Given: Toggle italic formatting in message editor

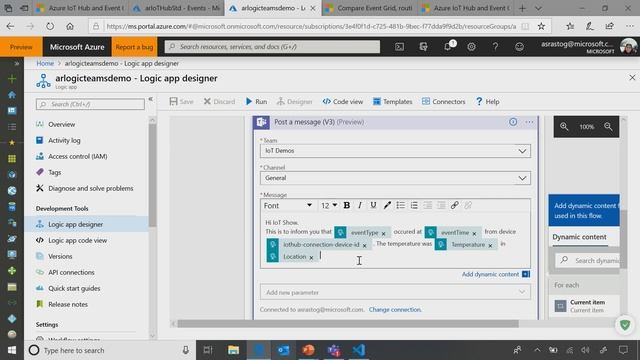Looking at the screenshot, I should click(360, 205).
